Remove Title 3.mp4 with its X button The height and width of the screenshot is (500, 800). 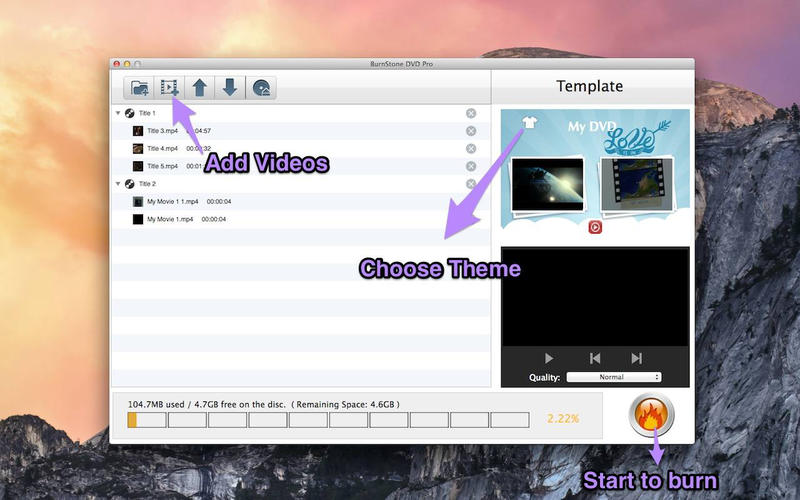(471, 131)
